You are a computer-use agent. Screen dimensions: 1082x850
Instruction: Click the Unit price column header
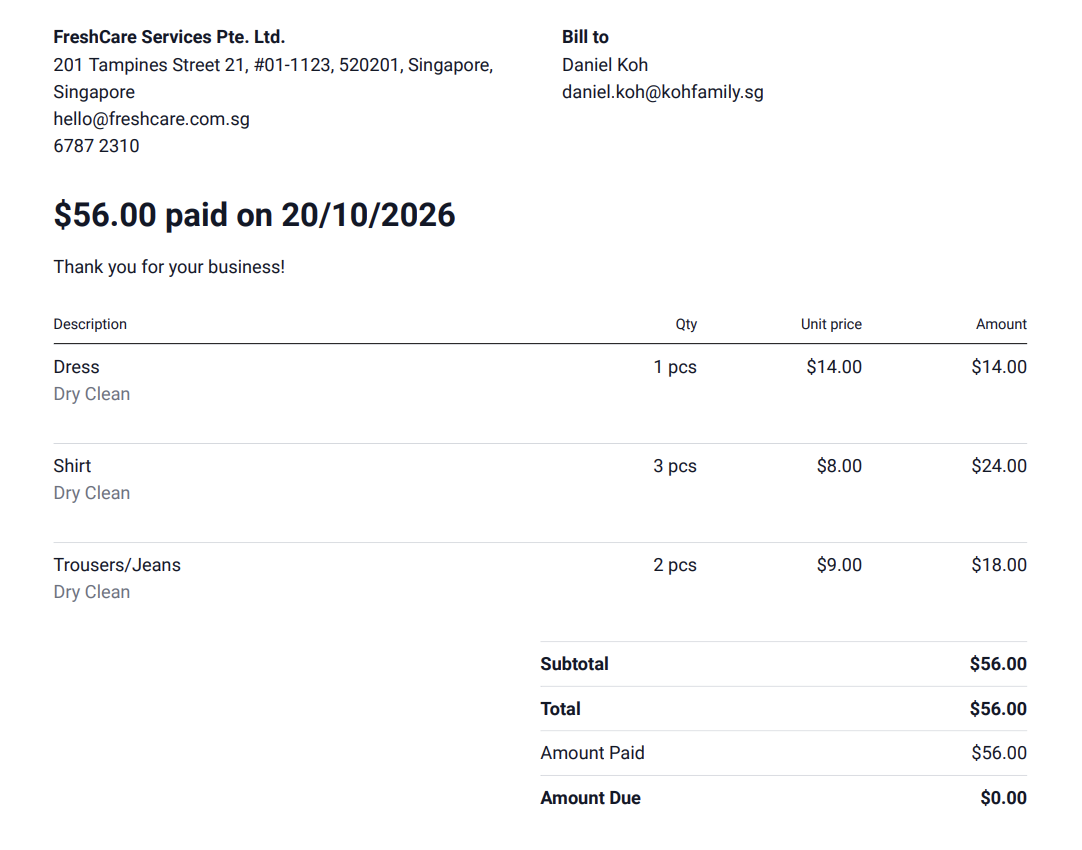point(832,324)
